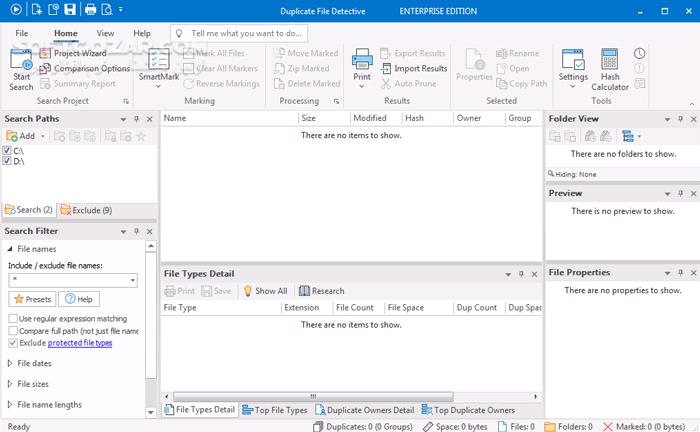This screenshot has height=432, width=700.
Task: Click the Search Filter scroll down arrow
Action: 151,412
